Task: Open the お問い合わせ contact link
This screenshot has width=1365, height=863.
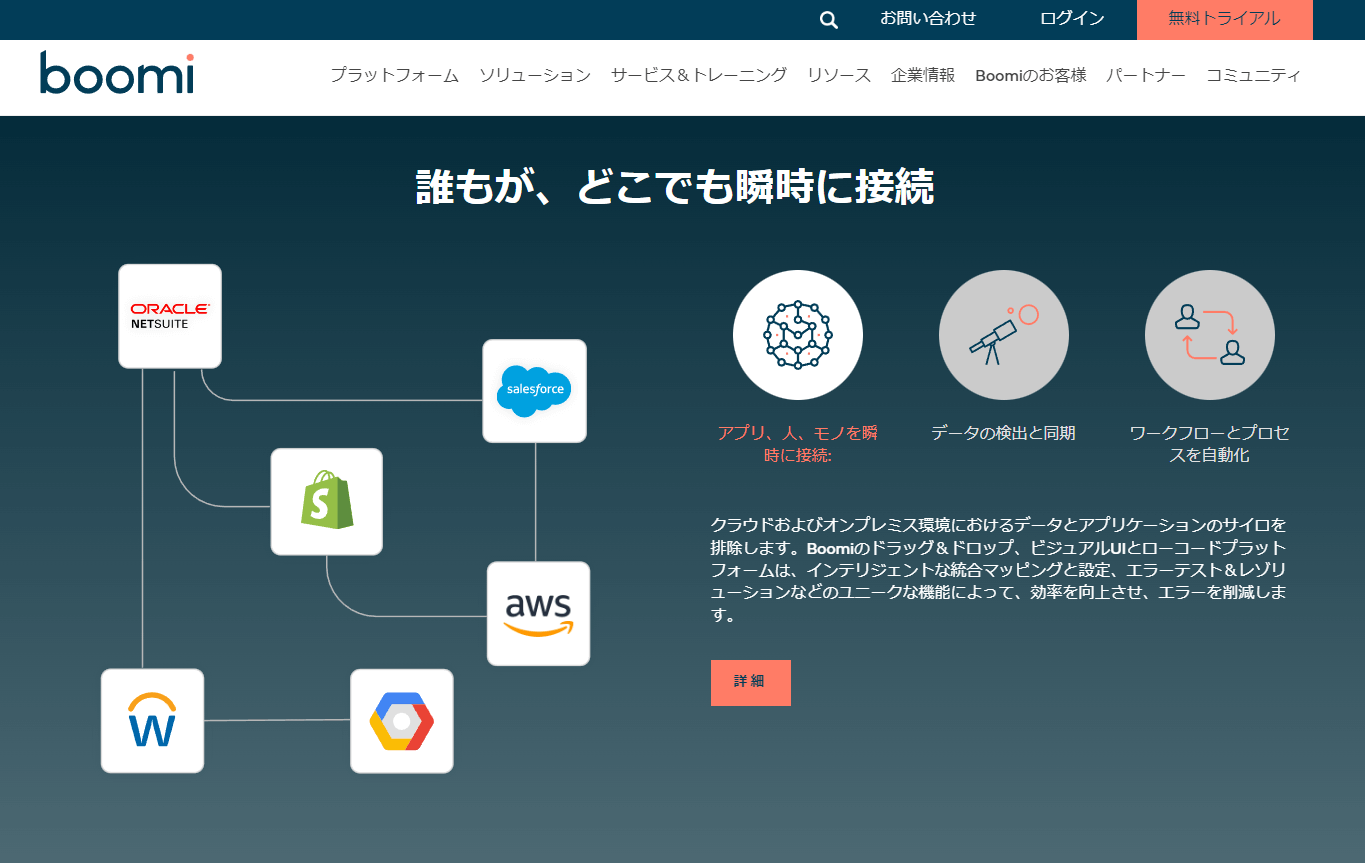Action: tap(928, 19)
